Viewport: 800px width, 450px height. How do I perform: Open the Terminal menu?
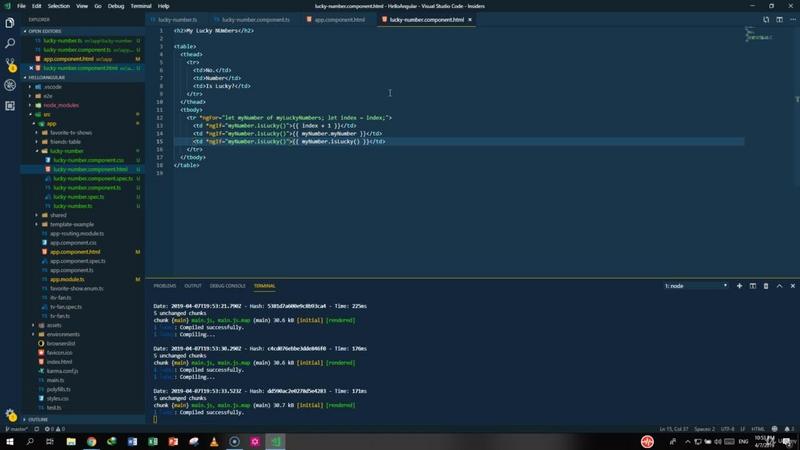141,6
